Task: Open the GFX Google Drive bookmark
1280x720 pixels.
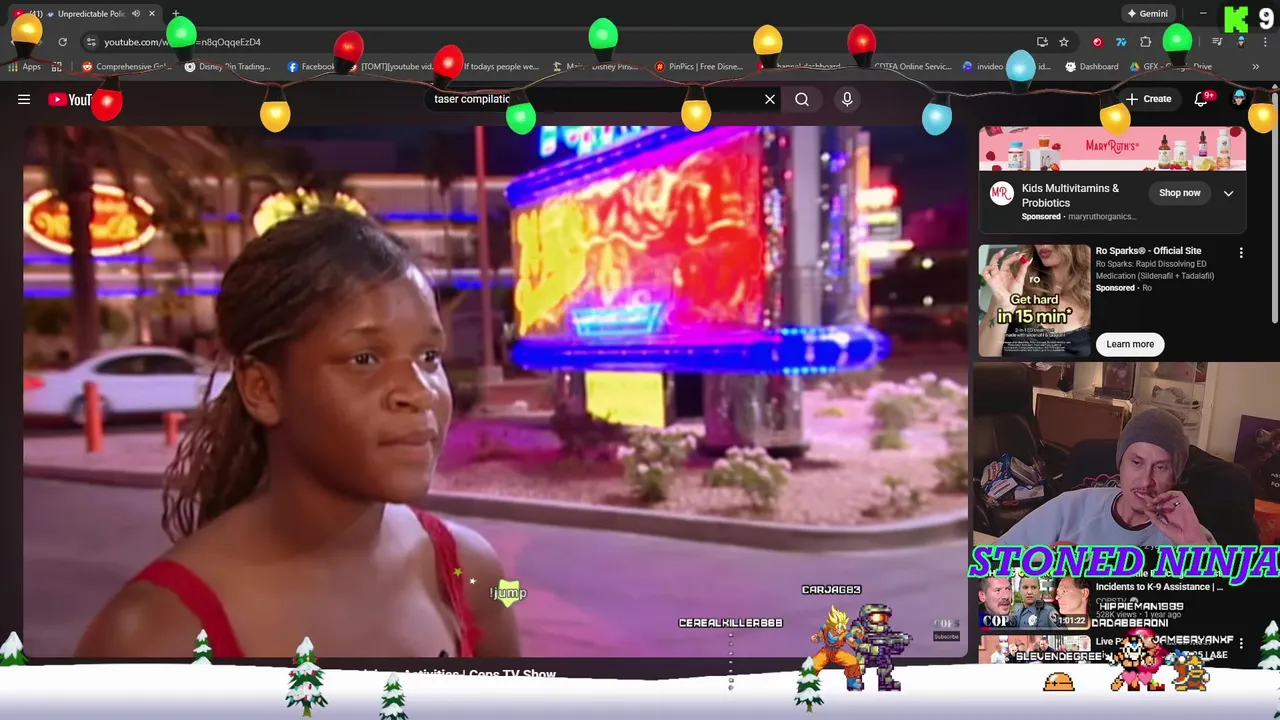Action: 1171,67
